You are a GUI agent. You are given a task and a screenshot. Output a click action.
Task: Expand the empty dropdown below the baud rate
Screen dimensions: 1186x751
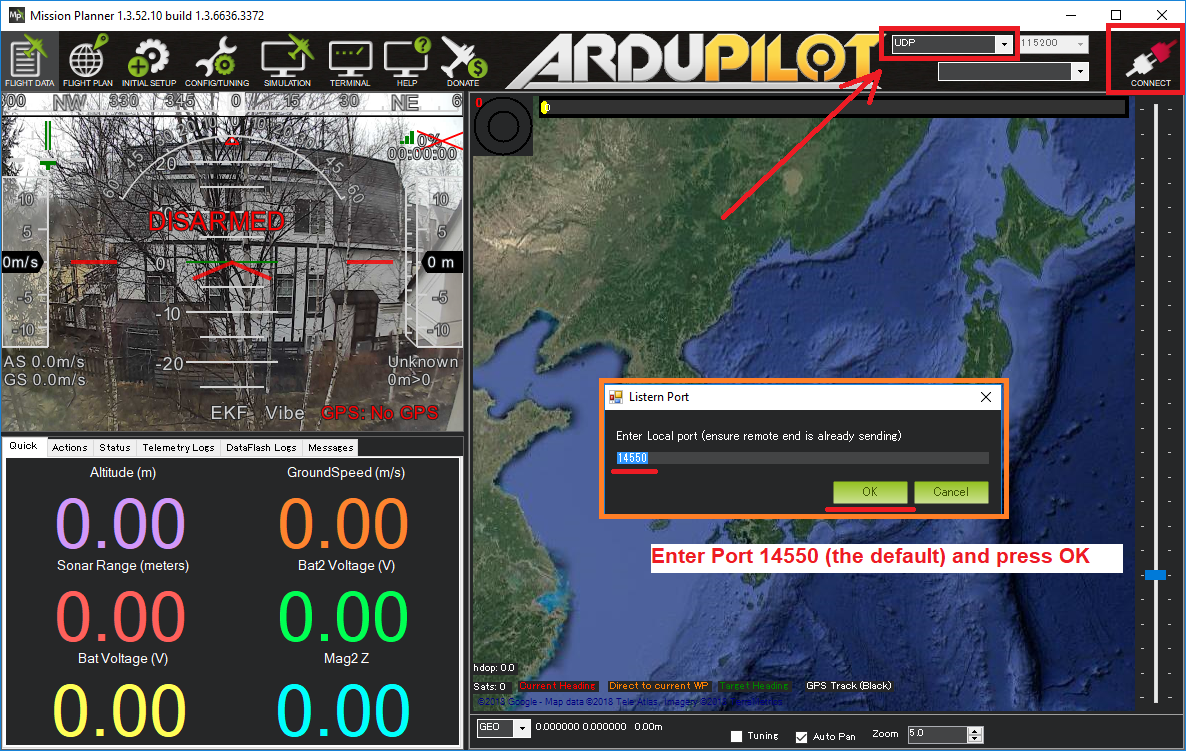1078,72
